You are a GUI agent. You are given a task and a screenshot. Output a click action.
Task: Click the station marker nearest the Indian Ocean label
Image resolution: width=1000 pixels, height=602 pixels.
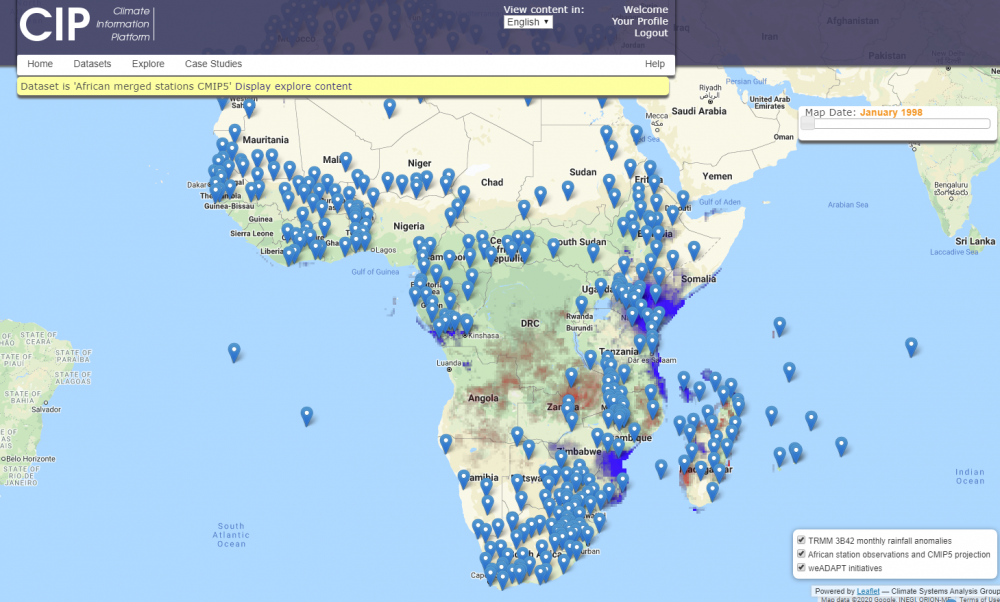click(x=842, y=446)
